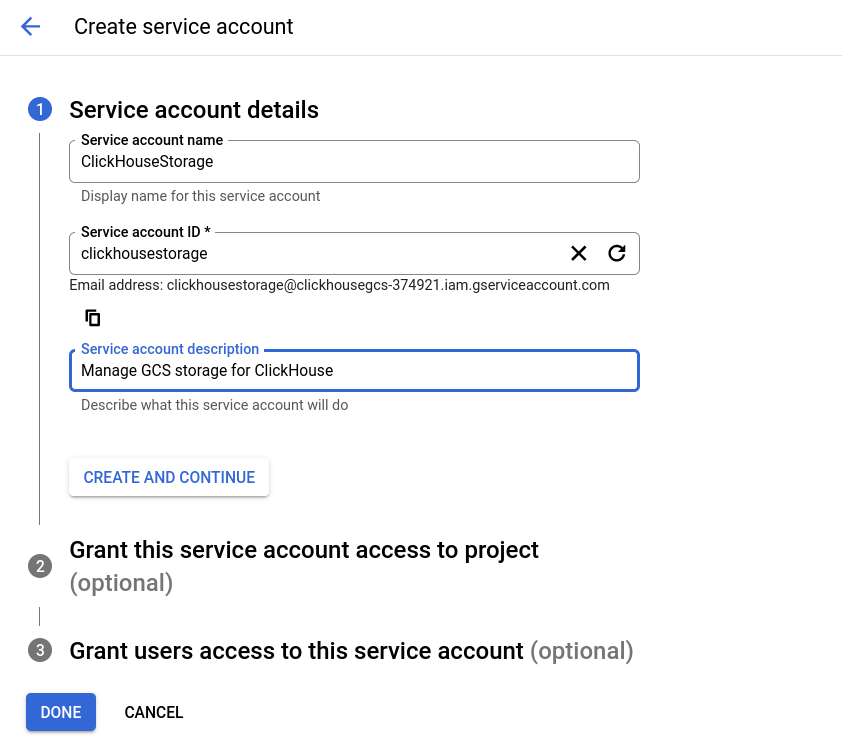Click the 'Create service account' page title

coord(183,26)
